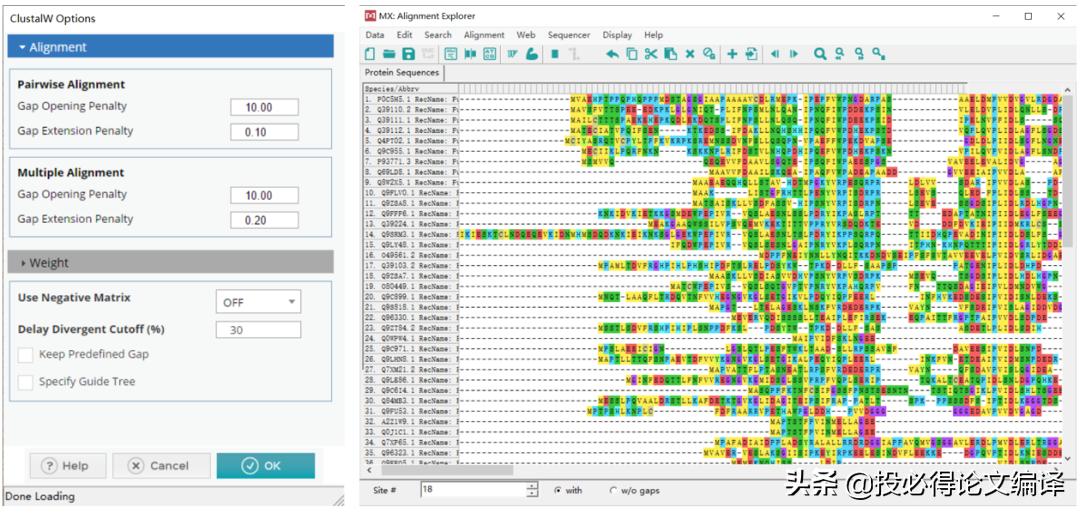Click the Delete gaps icon beside the X
Viewport: 1080px width, 513px height.
(x=709, y=54)
